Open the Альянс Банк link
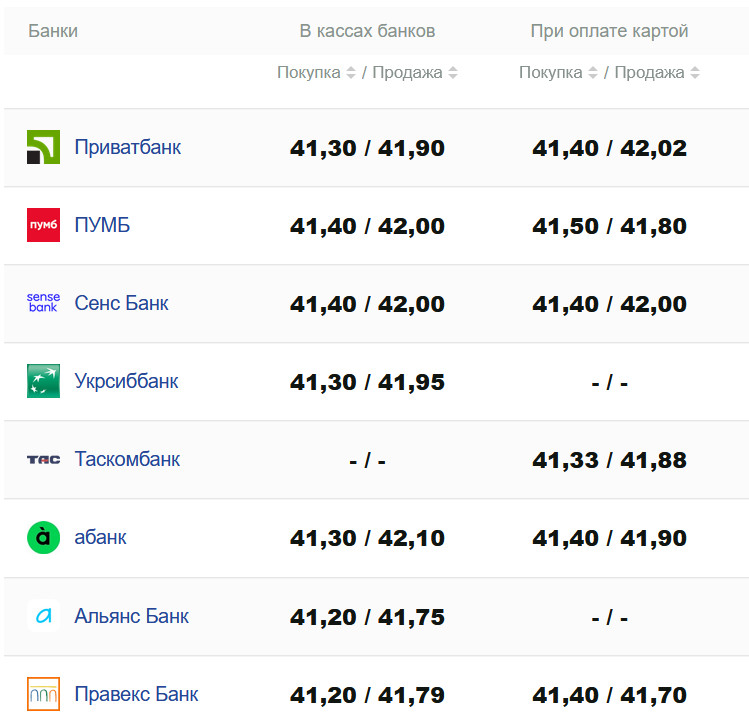The width and height of the screenshot is (749, 724). point(131,616)
